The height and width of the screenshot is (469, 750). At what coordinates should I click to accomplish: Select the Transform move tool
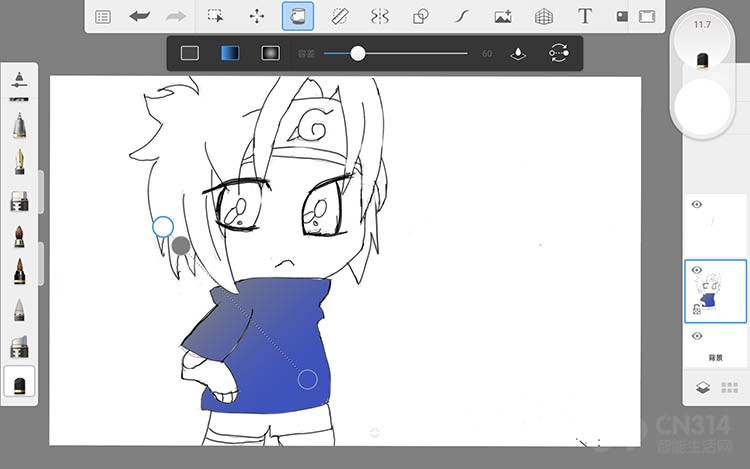[257, 16]
